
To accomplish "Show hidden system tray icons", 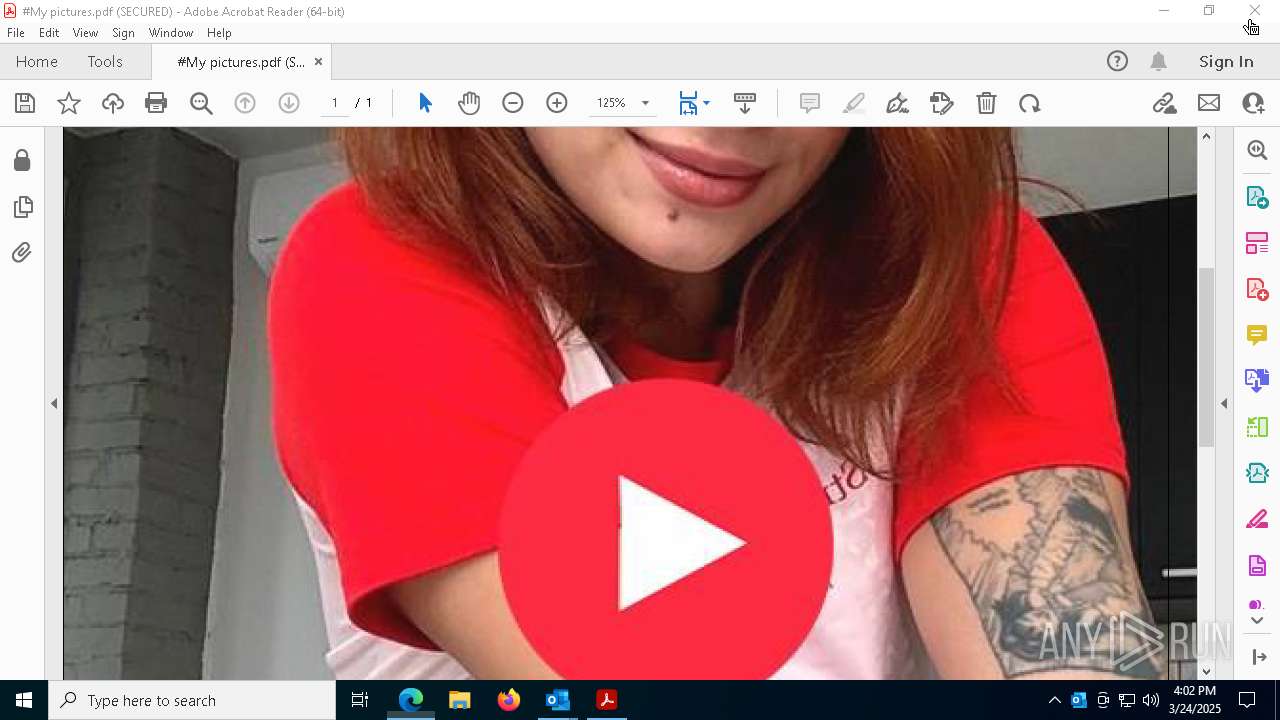I will coord(1054,700).
